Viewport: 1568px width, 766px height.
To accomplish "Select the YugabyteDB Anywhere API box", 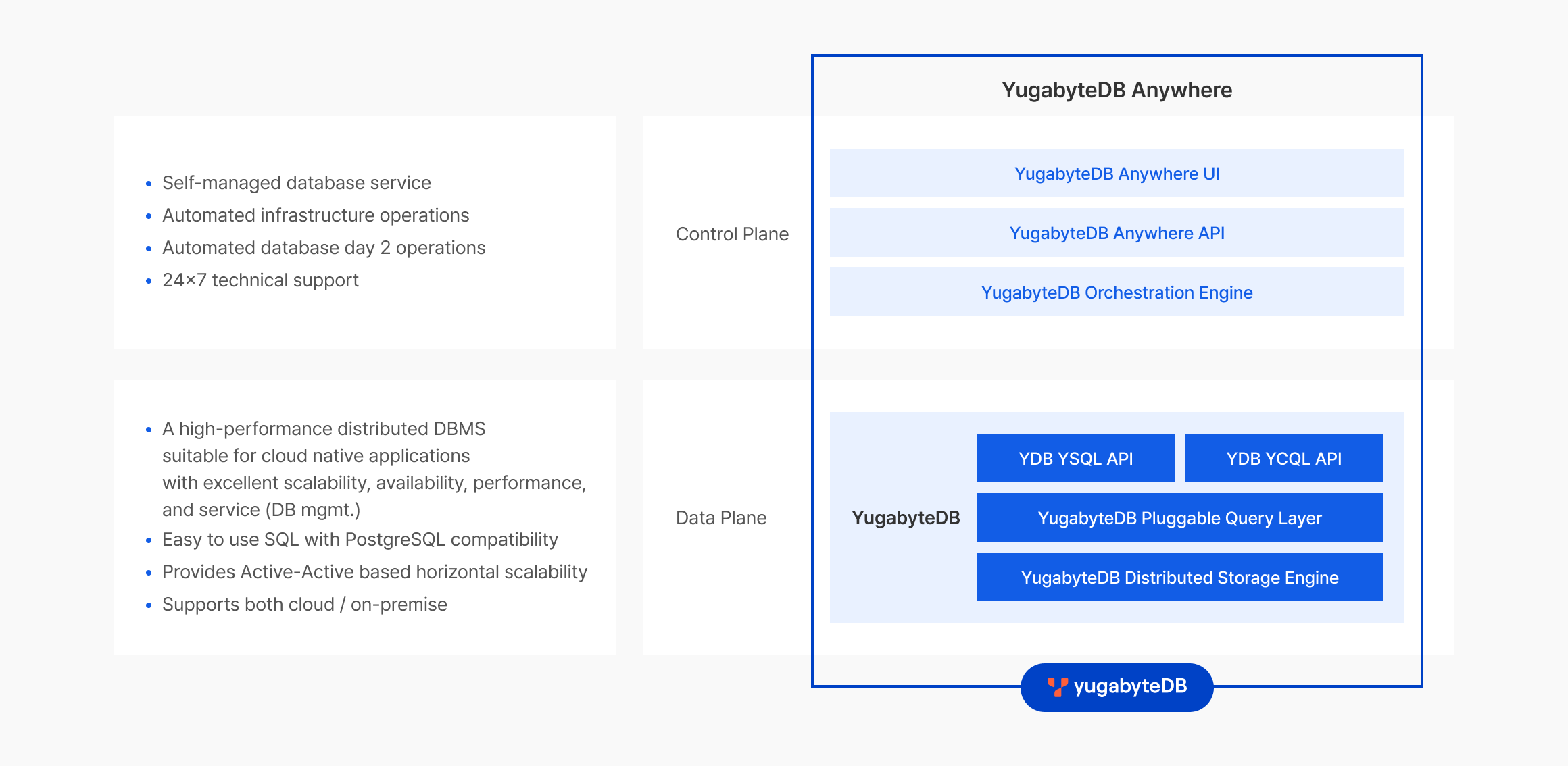I will (x=1117, y=233).
